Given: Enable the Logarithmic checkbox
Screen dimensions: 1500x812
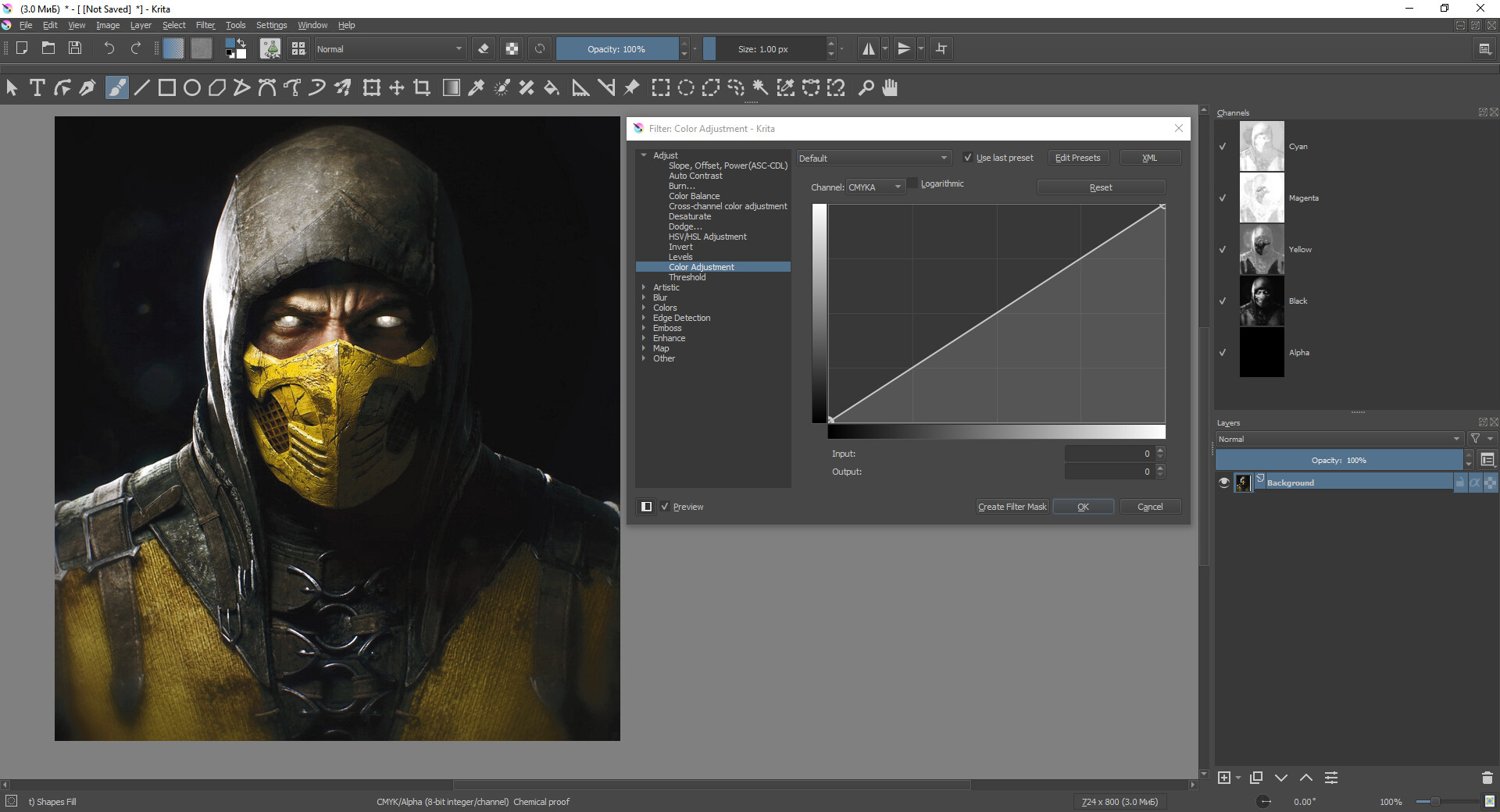Looking at the screenshot, I should coord(912,183).
